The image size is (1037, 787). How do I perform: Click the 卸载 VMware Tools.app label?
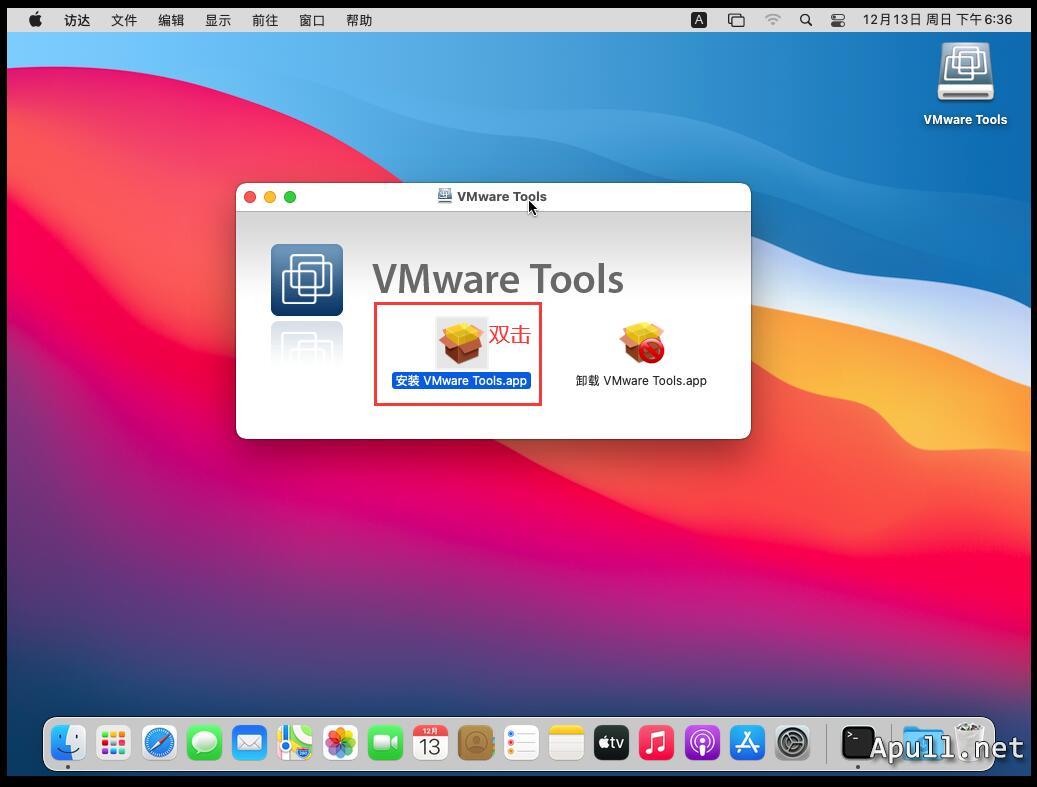click(x=641, y=380)
